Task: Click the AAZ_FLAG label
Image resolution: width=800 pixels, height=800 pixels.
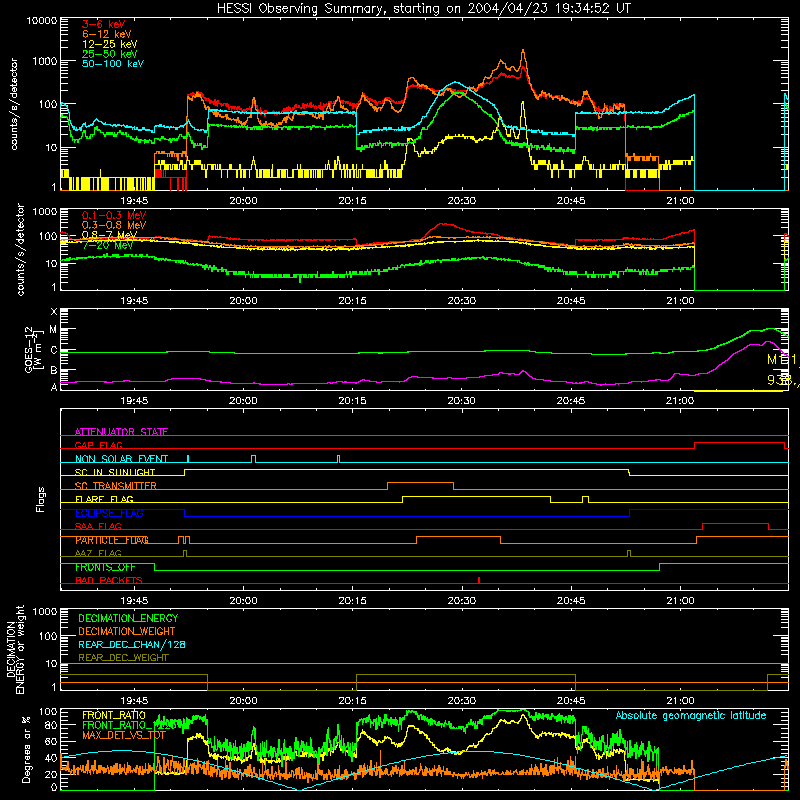Action: [98, 554]
